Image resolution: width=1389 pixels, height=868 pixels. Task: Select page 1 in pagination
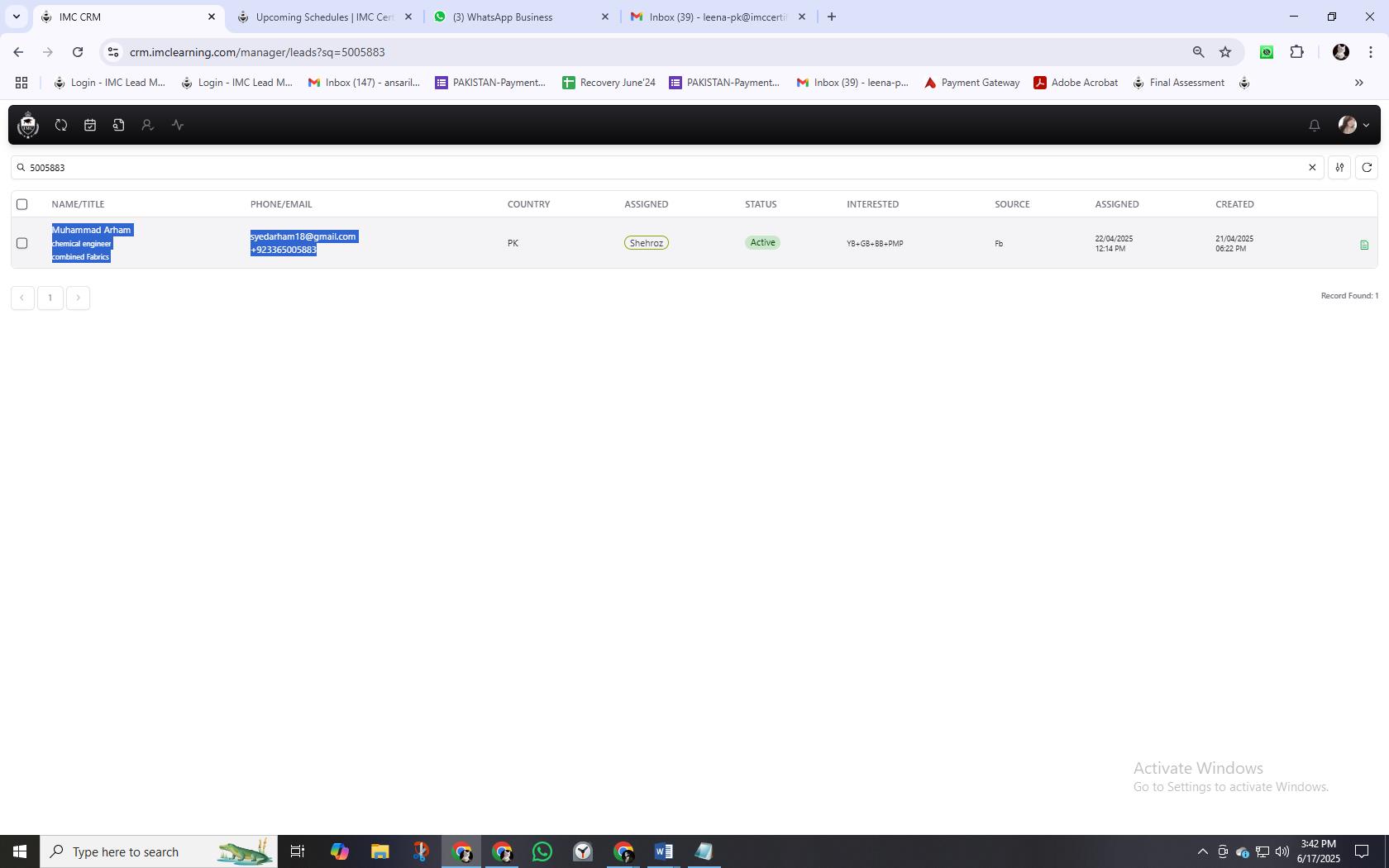(x=50, y=298)
